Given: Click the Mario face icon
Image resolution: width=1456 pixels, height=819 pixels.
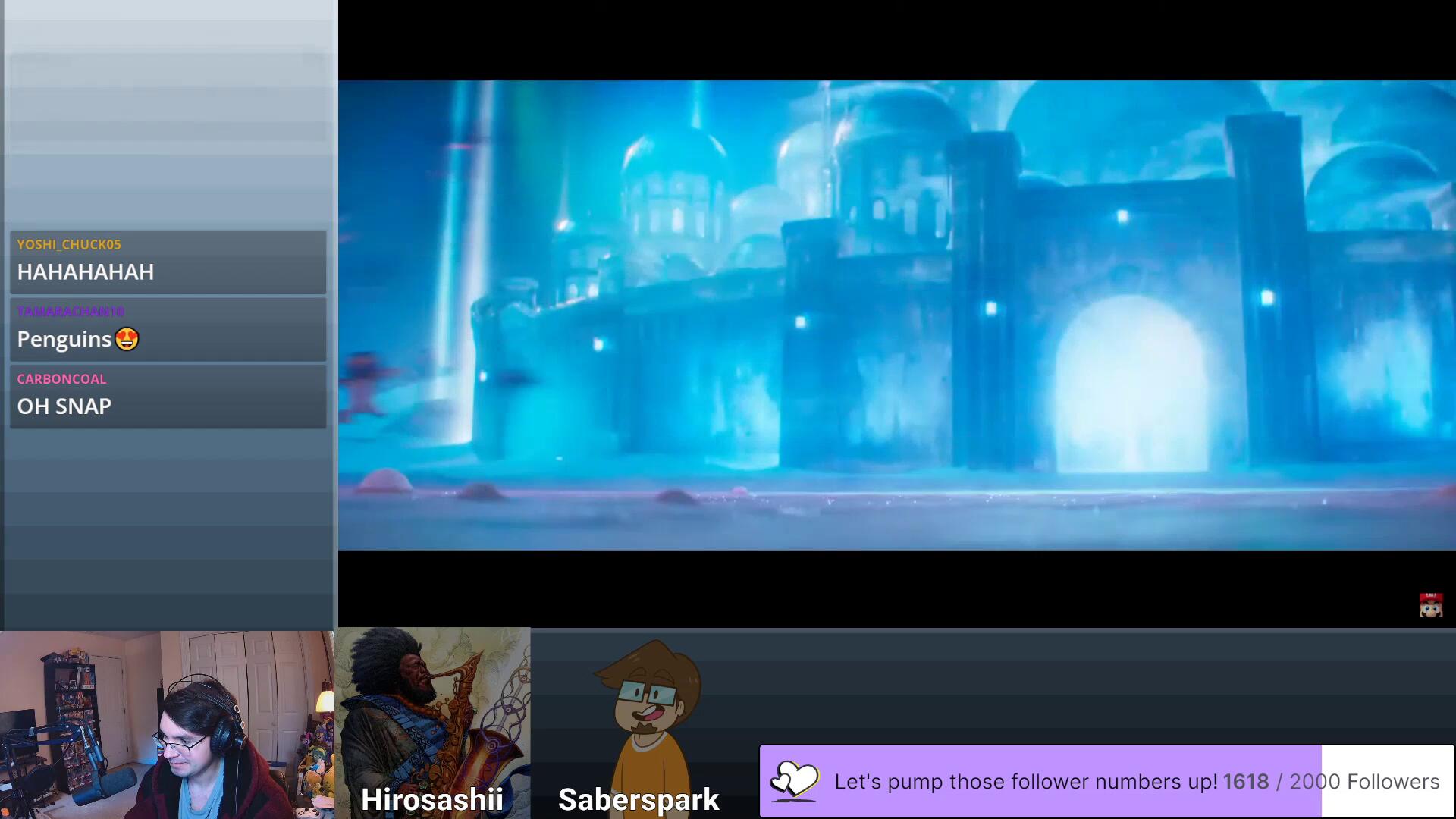Looking at the screenshot, I should pos(1430,605).
